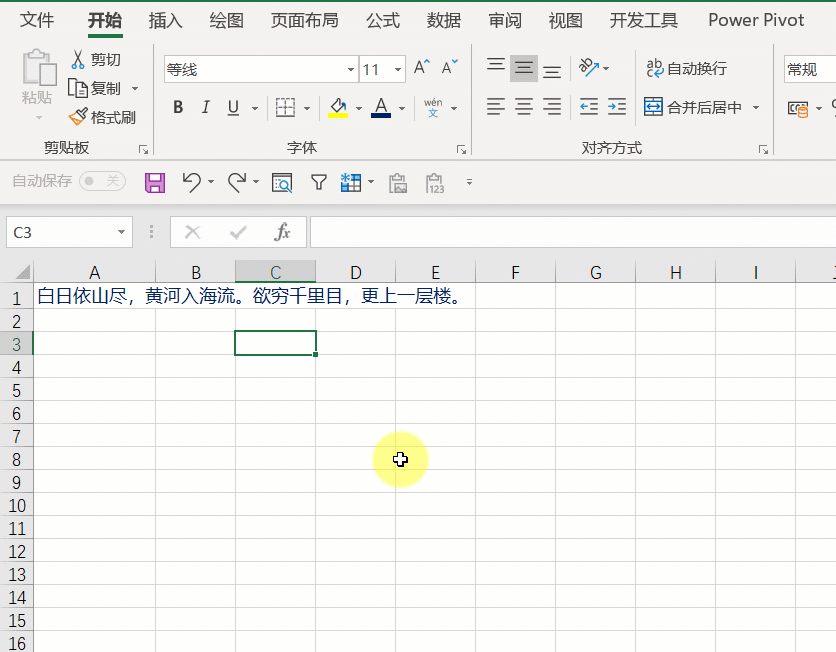Increase font size with large A
This screenshot has width=836, height=652.
421,68
